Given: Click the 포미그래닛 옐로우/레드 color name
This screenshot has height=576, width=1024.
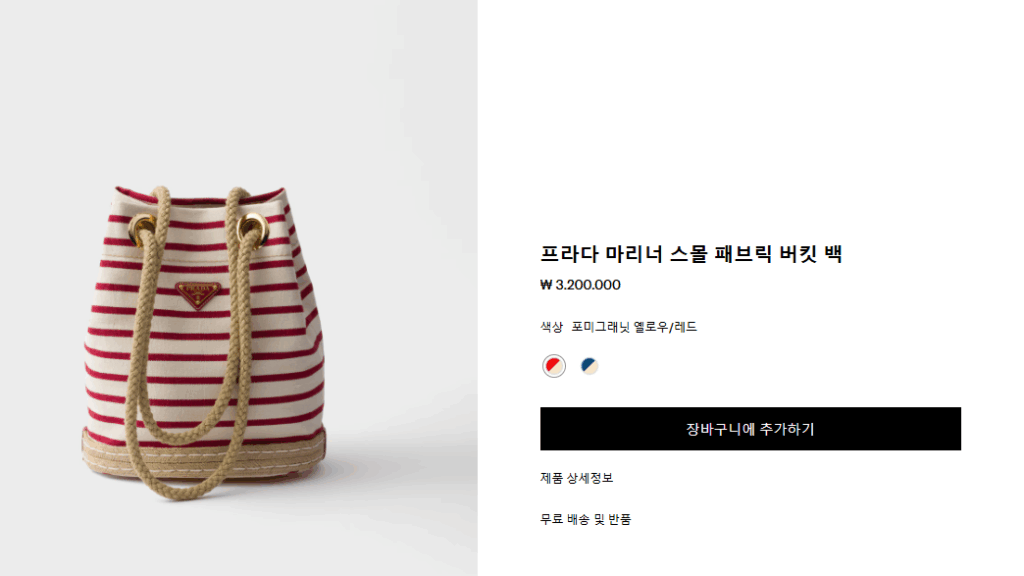Looking at the screenshot, I should (634, 327).
